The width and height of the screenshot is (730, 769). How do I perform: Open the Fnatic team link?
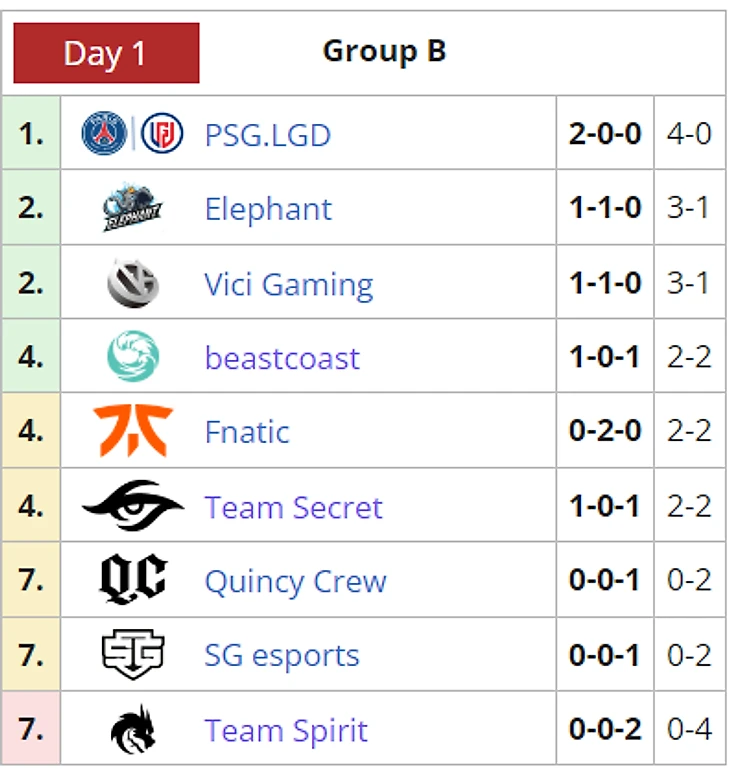(247, 432)
